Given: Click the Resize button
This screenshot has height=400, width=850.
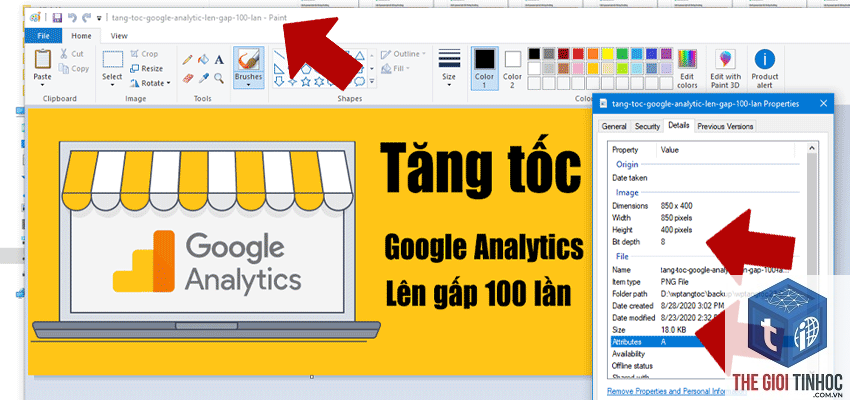Looking at the screenshot, I should [146, 68].
